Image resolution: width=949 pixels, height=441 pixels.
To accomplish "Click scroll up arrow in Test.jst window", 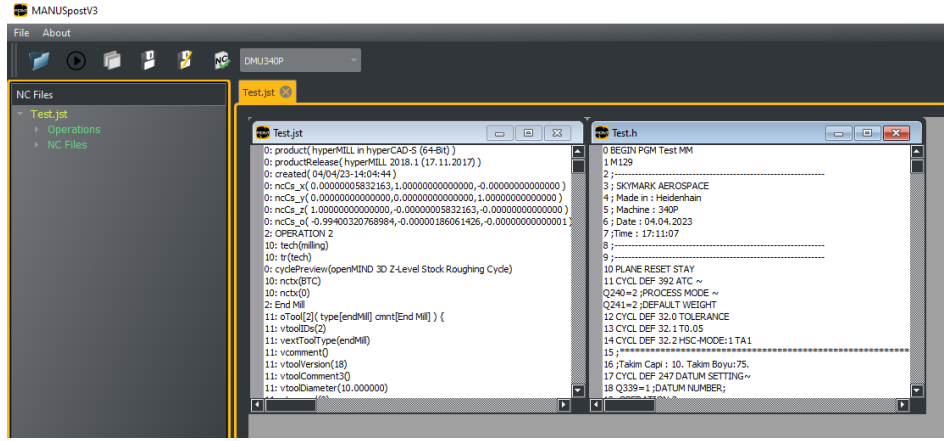I will [578, 152].
